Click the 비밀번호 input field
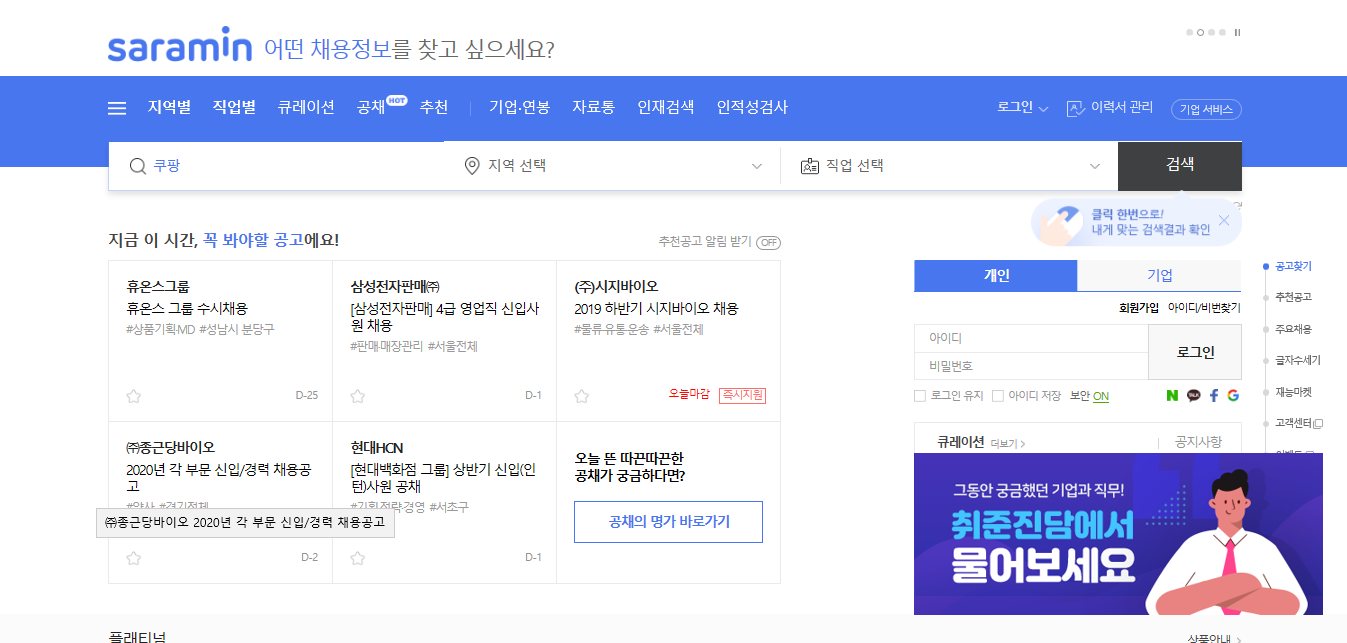This screenshot has width=1347, height=643. [1031, 366]
